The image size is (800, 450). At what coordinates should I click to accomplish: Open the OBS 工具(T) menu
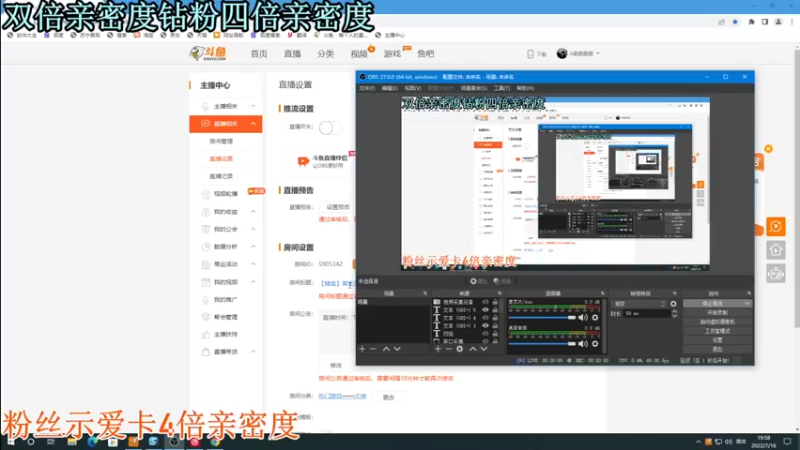click(x=502, y=88)
